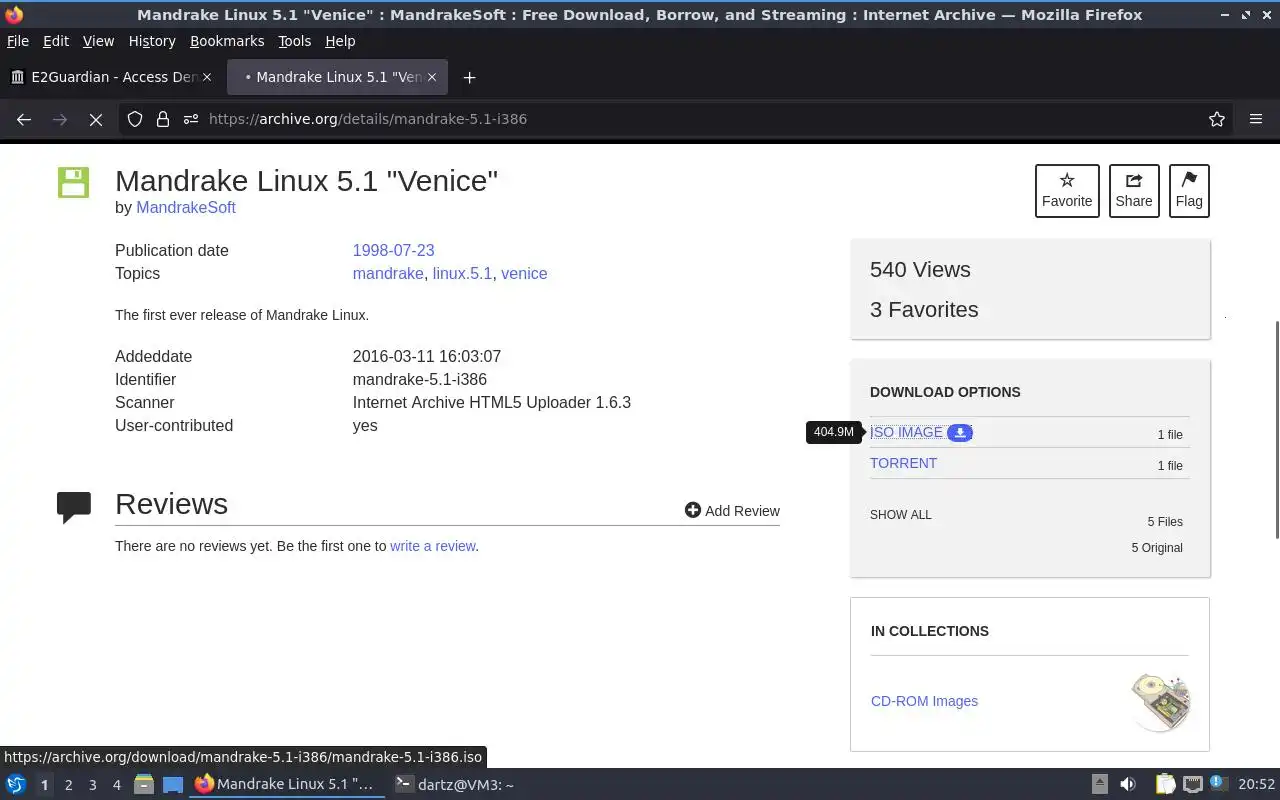Click the padlock site security icon
Screen dimensions: 1280x800
(162, 119)
